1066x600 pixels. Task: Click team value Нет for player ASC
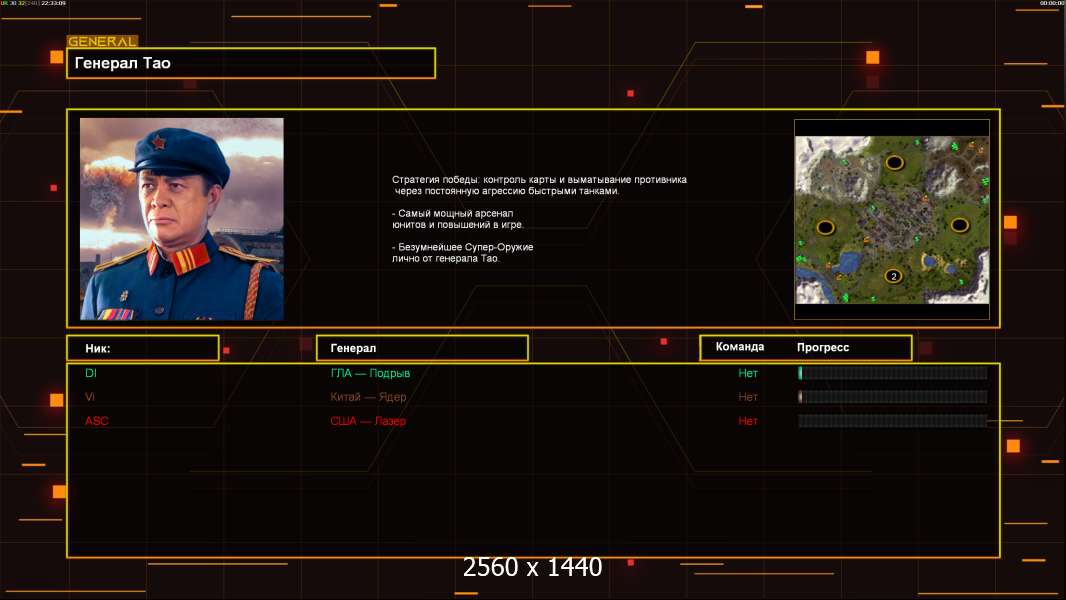coord(748,421)
